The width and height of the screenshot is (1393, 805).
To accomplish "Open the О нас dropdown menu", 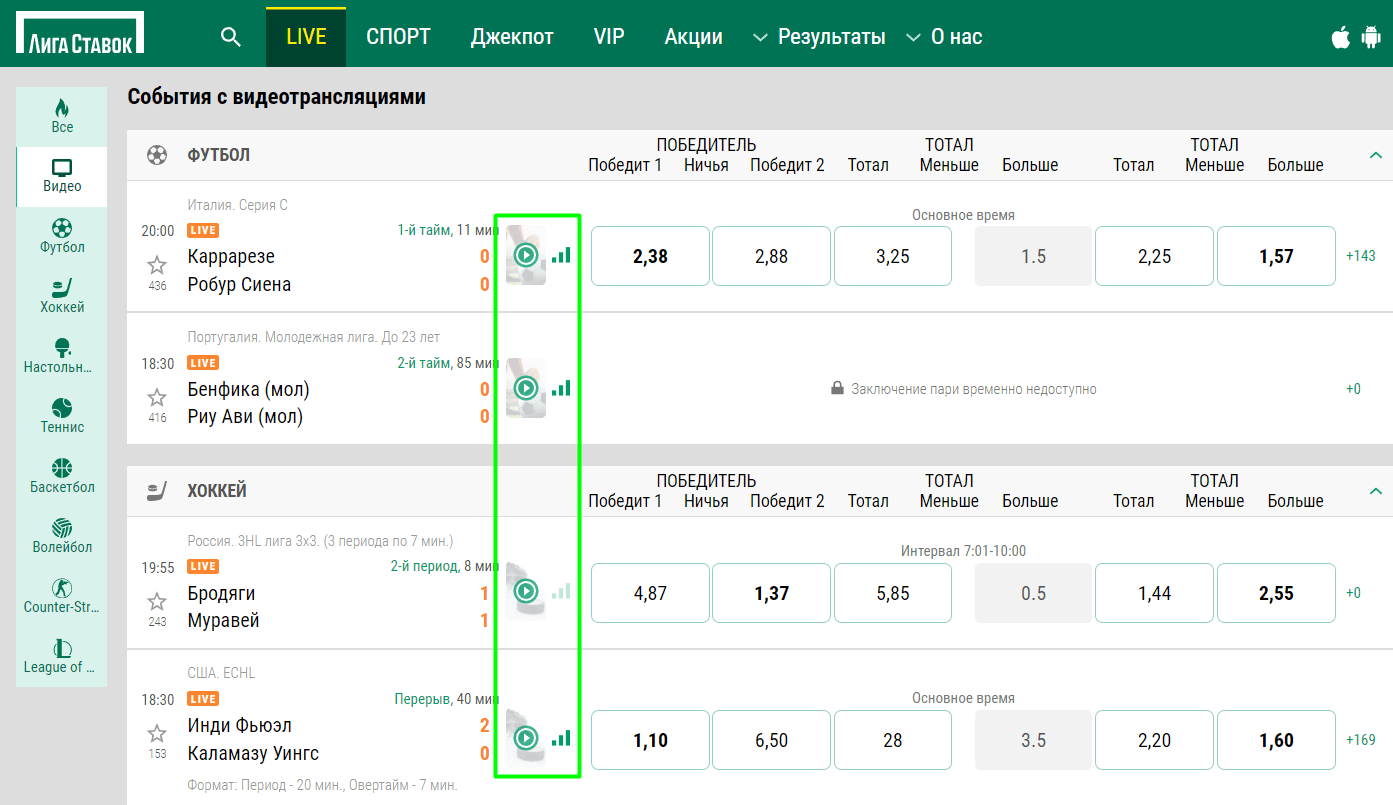I will pyautogui.click(x=944, y=37).
